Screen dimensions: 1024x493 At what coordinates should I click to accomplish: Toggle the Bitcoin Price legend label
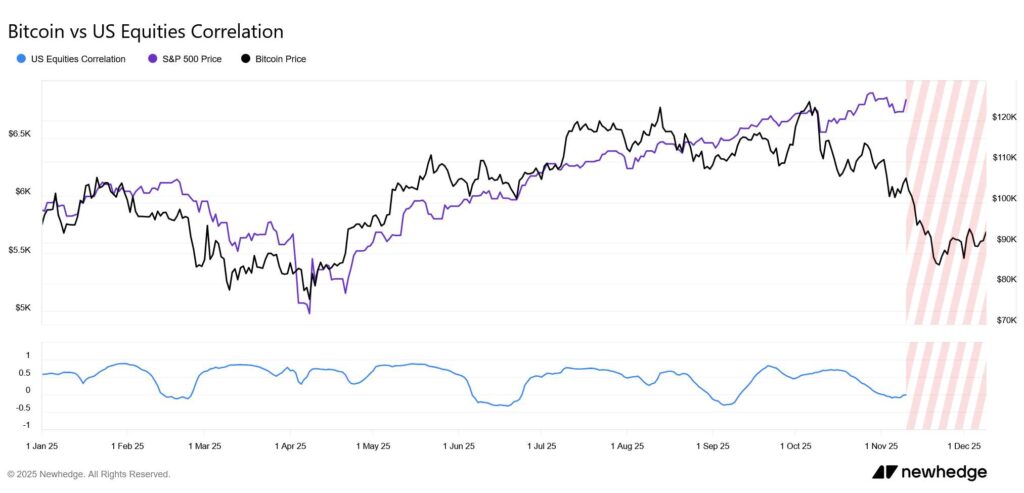point(281,59)
